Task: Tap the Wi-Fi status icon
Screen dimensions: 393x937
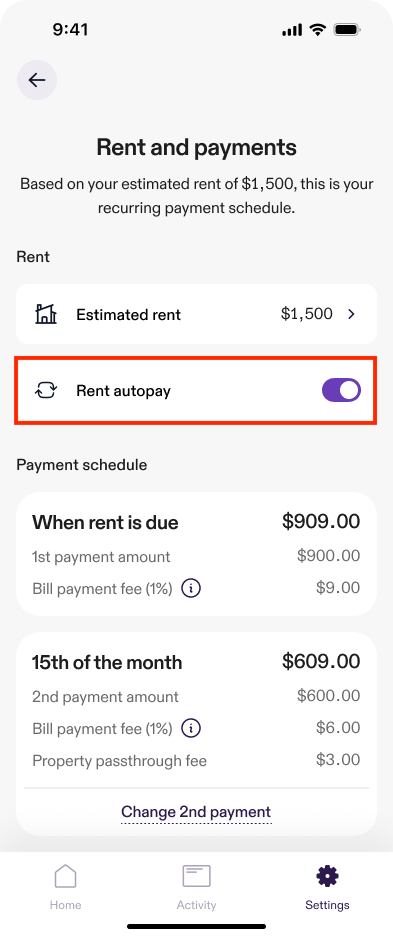Action: coord(317,30)
